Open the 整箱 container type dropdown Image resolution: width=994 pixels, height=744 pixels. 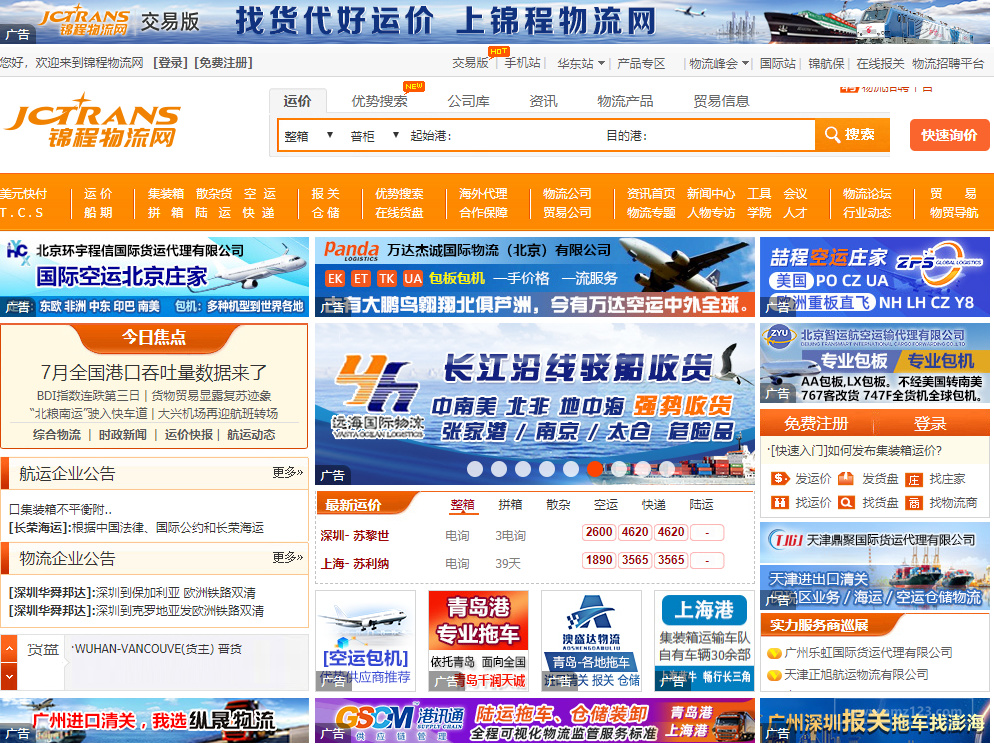pyautogui.click(x=308, y=136)
